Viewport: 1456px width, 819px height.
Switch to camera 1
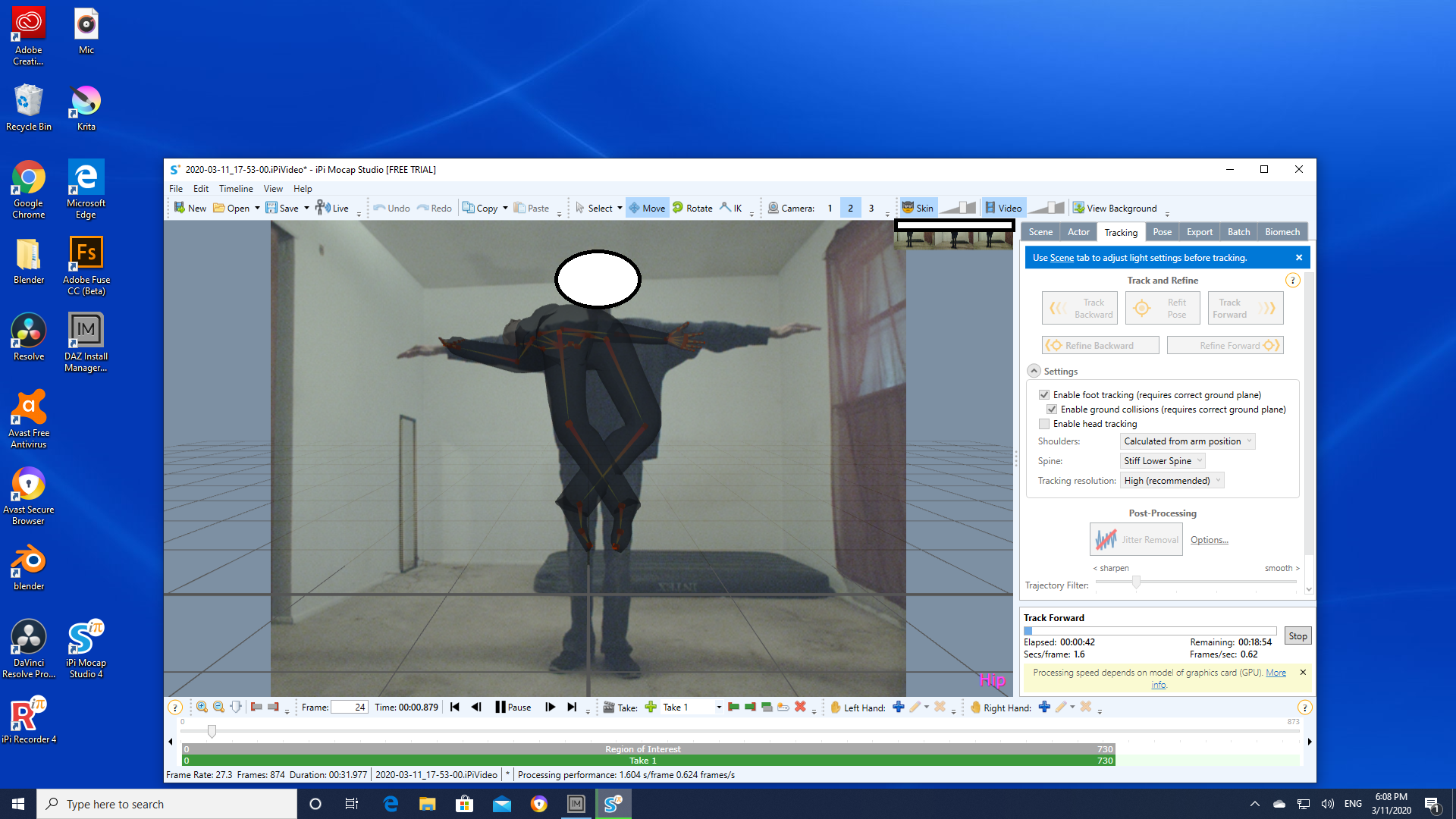pyautogui.click(x=830, y=208)
